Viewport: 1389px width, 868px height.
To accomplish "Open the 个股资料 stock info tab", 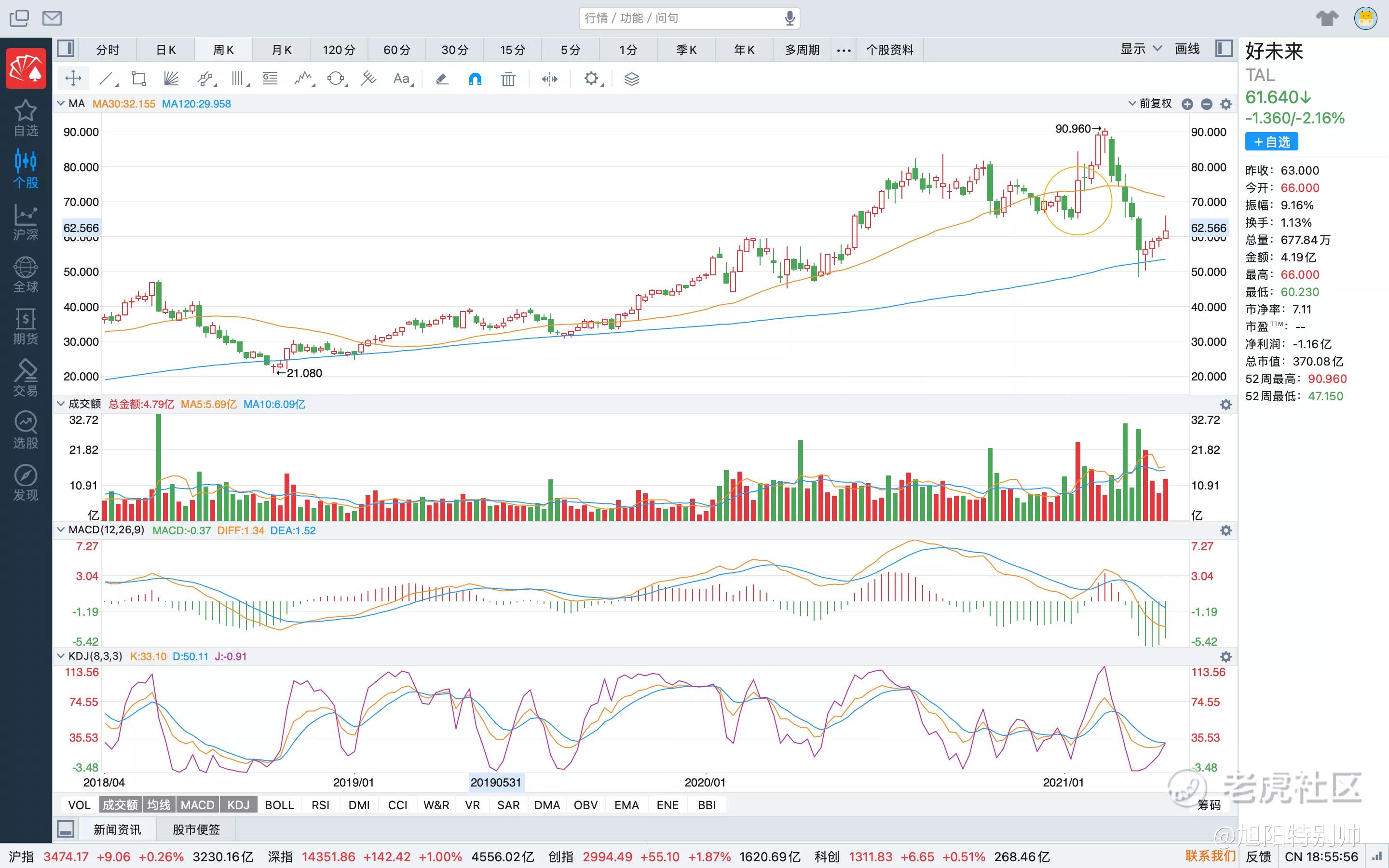I will (x=890, y=50).
